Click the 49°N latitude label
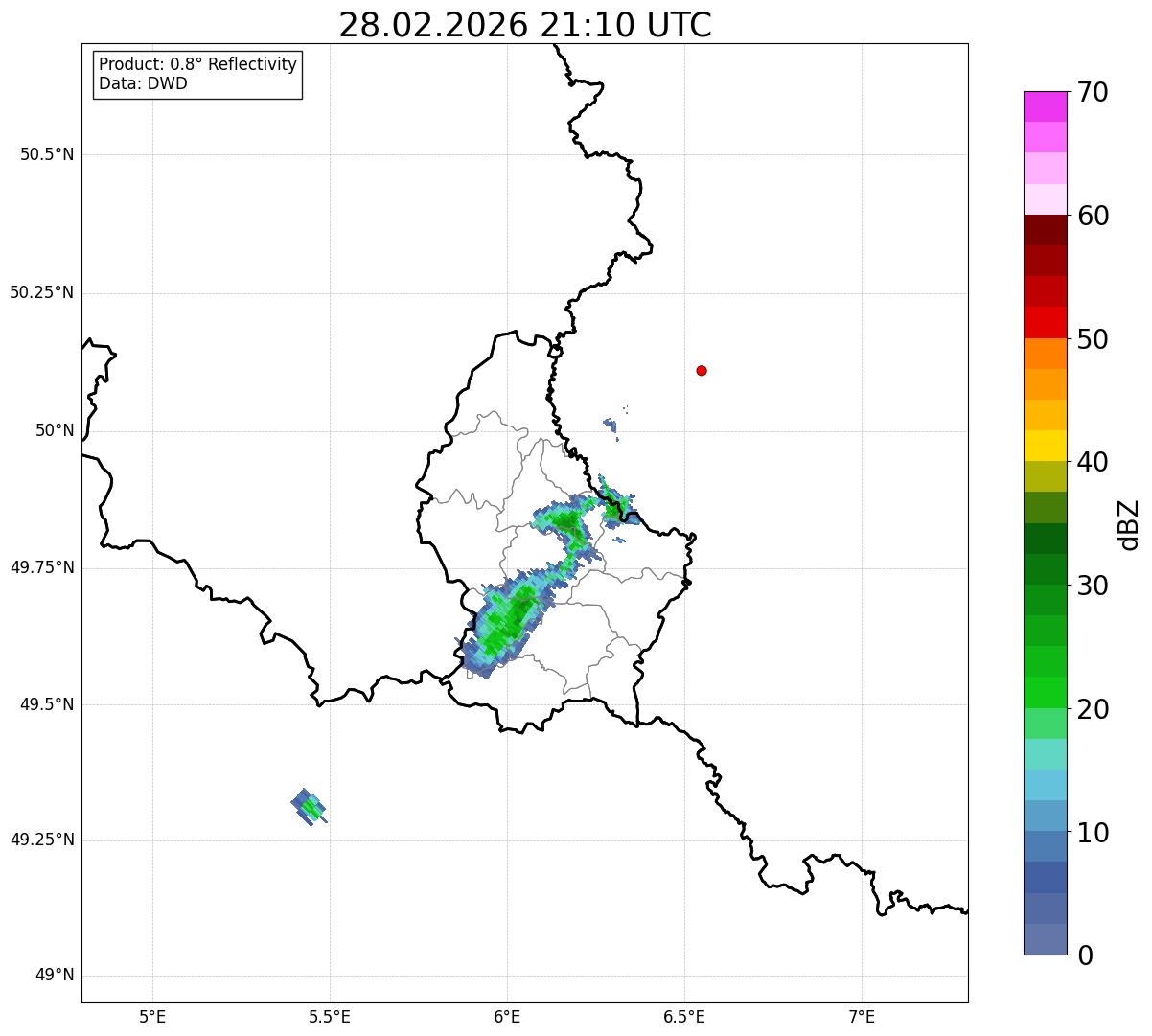This screenshot has height=1036, width=1152. [55, 975]
